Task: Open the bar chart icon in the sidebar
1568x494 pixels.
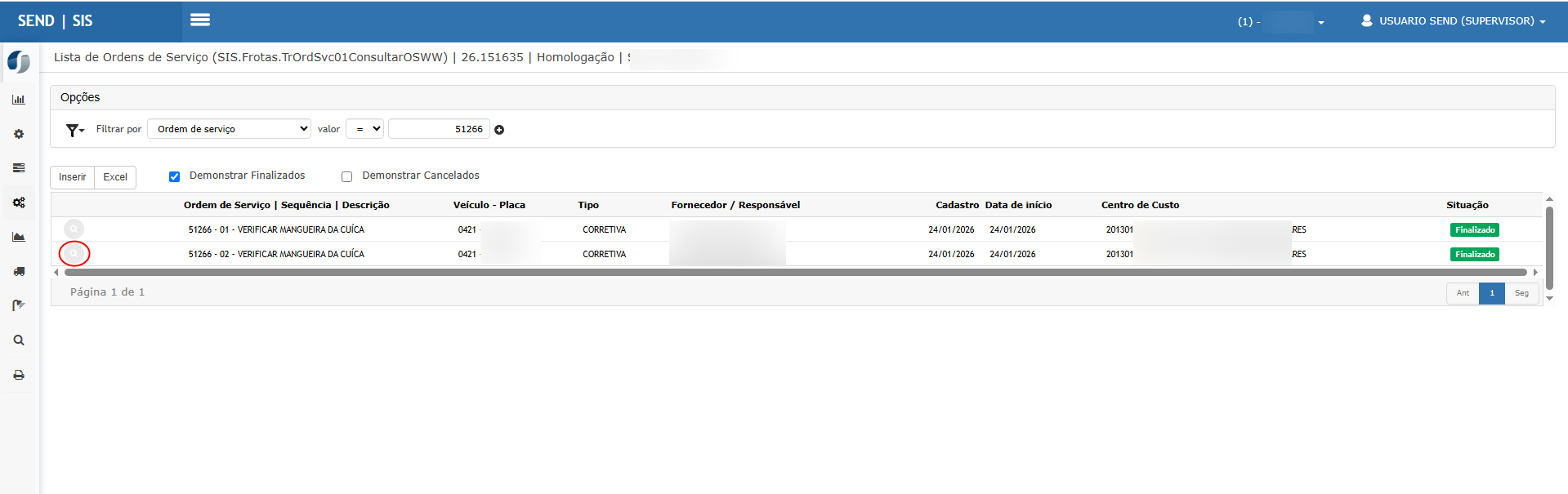Action: (x=19, y=100)
